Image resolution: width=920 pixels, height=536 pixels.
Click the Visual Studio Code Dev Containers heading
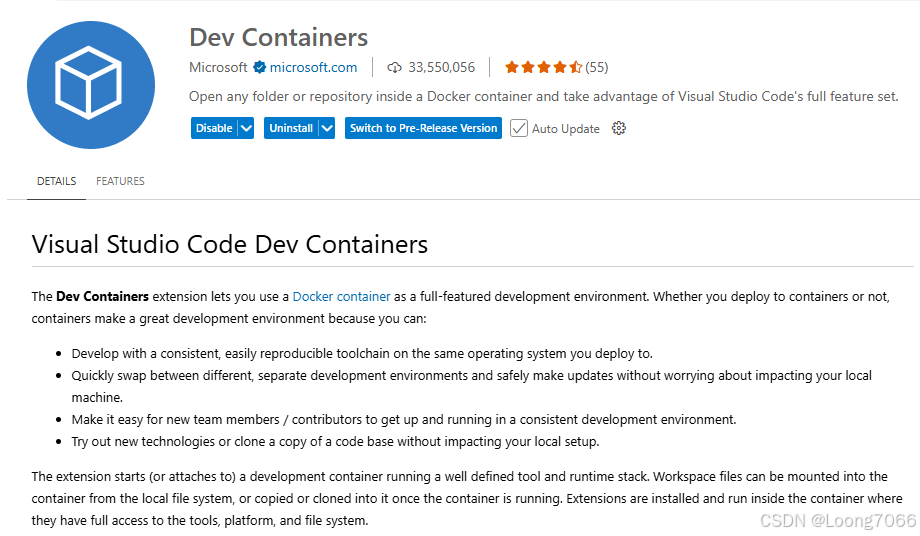coord(230,245)
